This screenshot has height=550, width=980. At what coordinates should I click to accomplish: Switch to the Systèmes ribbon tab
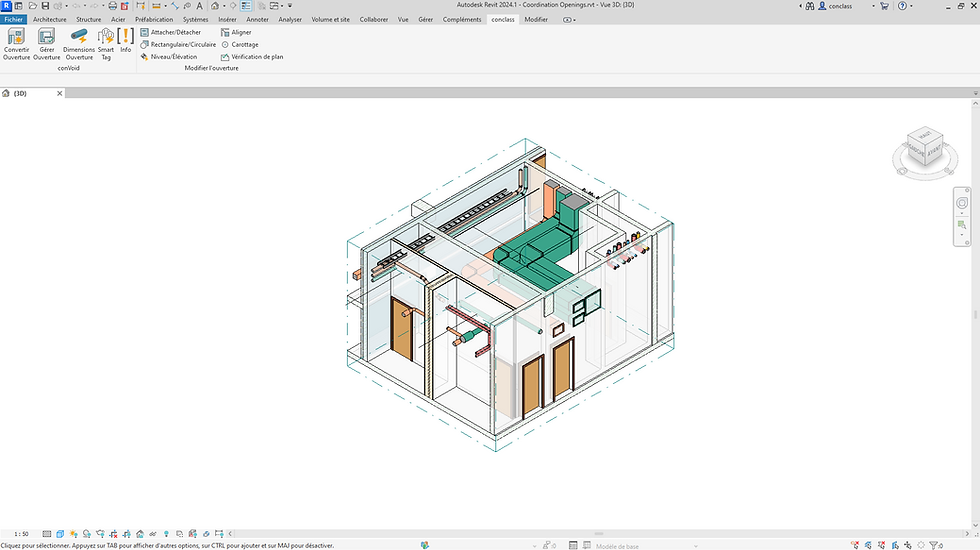pos(196,19)
